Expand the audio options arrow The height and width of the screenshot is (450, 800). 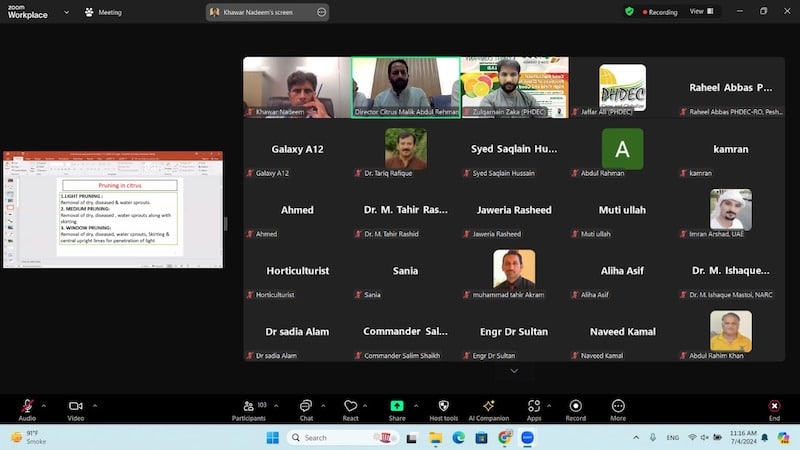(44, 405)
